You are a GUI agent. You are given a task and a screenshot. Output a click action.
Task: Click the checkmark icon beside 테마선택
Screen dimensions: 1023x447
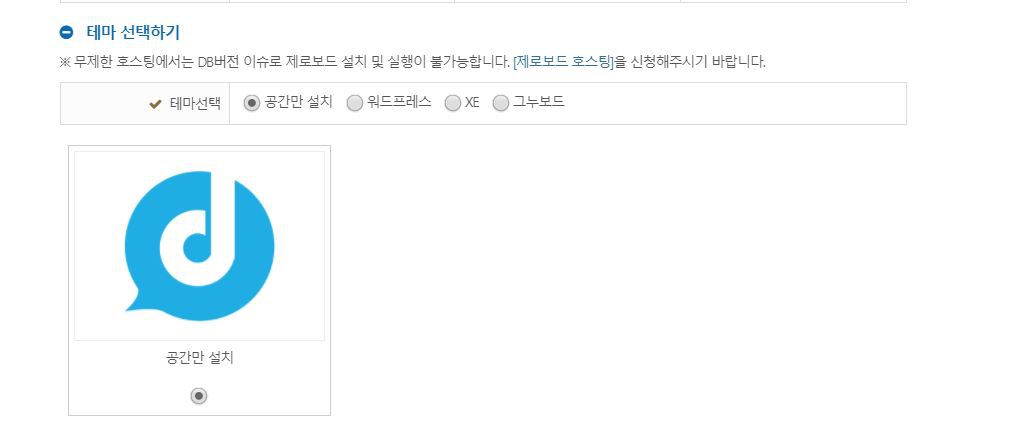(155, 103)
